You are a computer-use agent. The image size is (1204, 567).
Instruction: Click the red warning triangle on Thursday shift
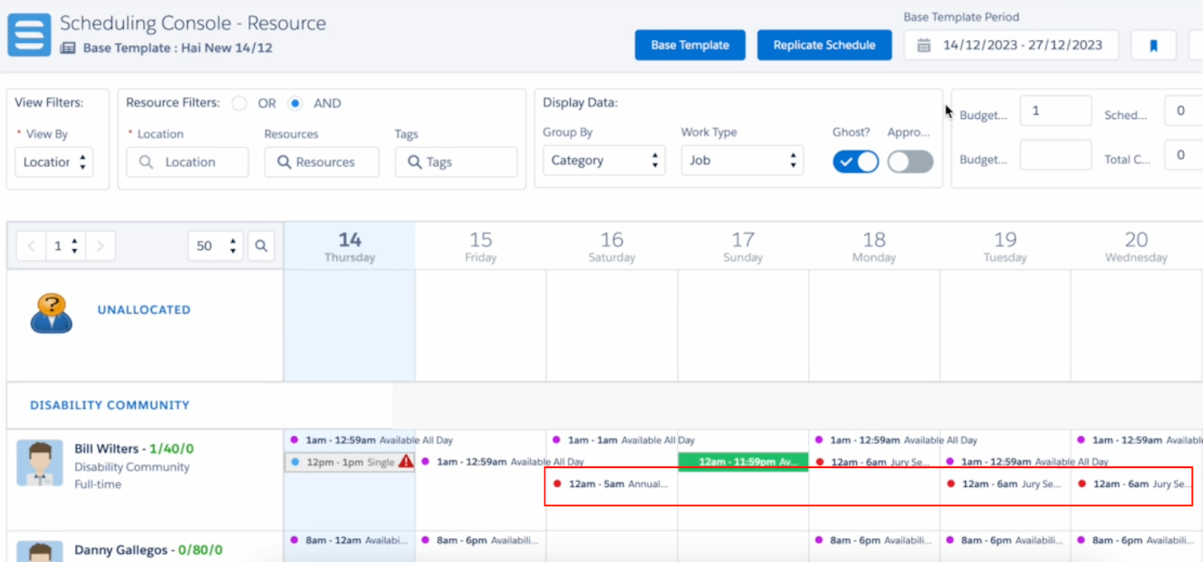pyautogui.click(x=405, y=462)
